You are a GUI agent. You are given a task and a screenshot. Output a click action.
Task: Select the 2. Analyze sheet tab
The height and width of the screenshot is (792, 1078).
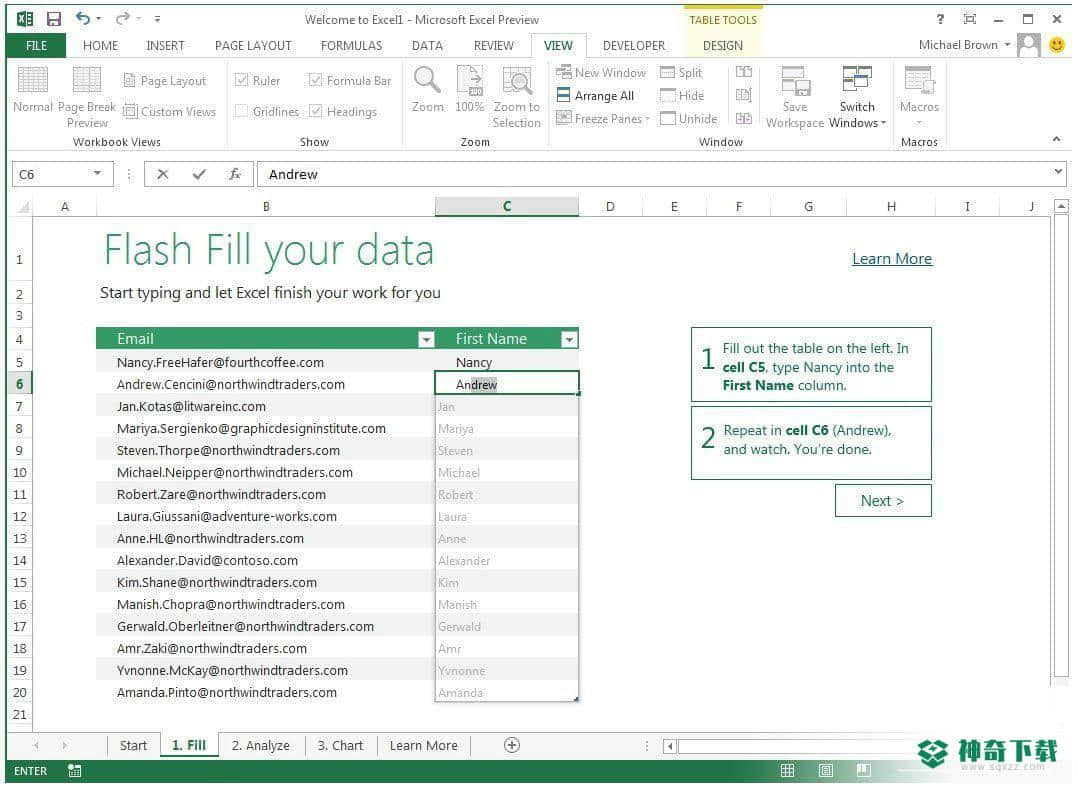coord(261,745)
